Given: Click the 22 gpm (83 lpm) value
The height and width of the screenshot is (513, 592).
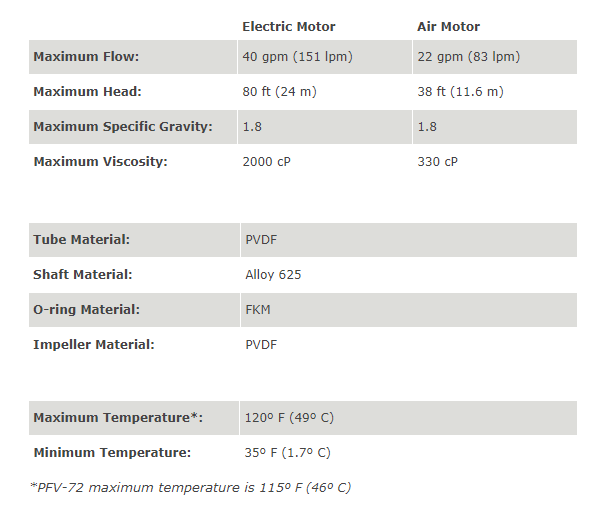Looking at the screenshot, I should point(469,57).
